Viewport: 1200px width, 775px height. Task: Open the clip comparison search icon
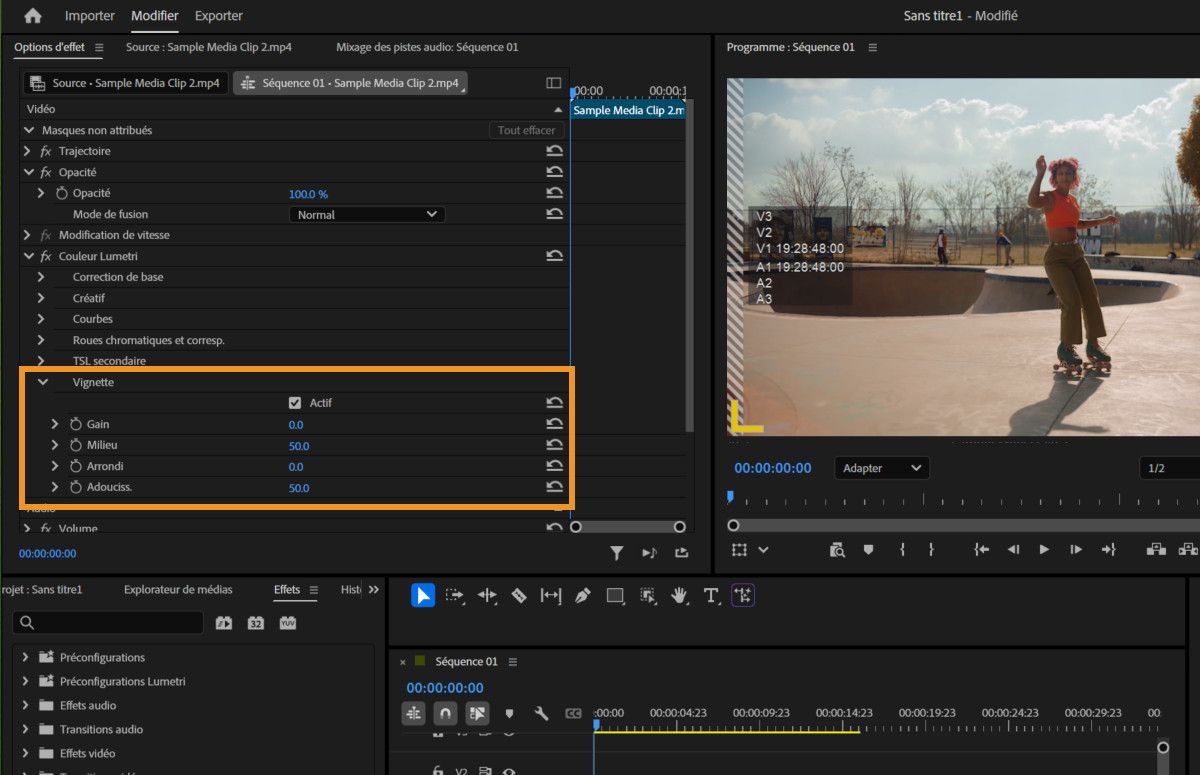(837, 549)
